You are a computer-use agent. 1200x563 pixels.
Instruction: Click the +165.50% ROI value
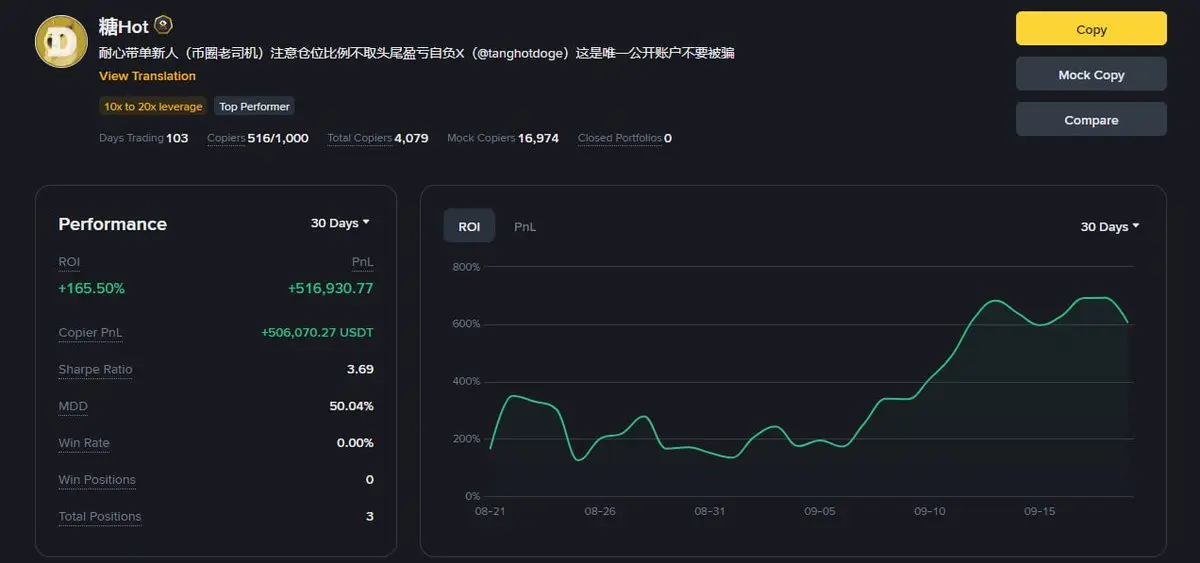(x=91, y=288)
